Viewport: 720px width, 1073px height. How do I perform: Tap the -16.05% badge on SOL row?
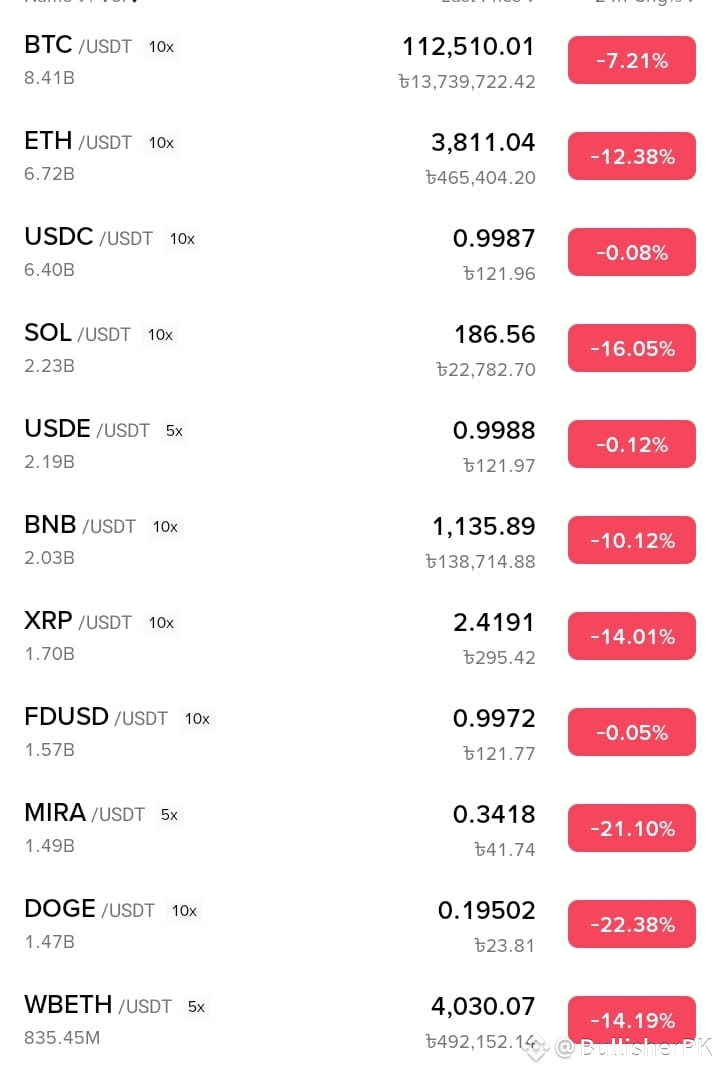632,348
